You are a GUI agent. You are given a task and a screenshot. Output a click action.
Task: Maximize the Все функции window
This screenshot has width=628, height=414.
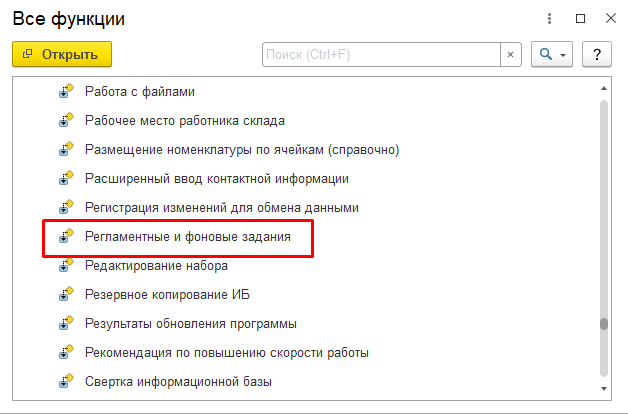pos(580,18)
